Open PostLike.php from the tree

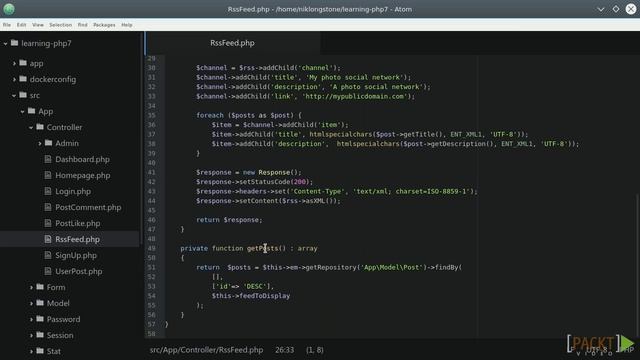click(x=78, y=224)
